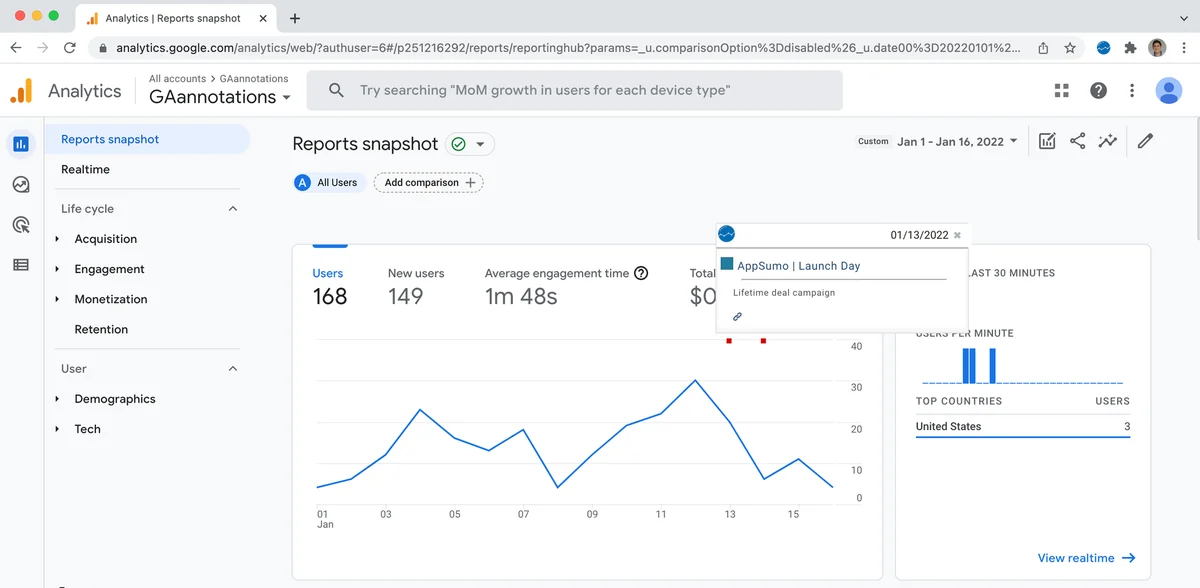
Task: Select the Realtime report
Action: point(85,169)
